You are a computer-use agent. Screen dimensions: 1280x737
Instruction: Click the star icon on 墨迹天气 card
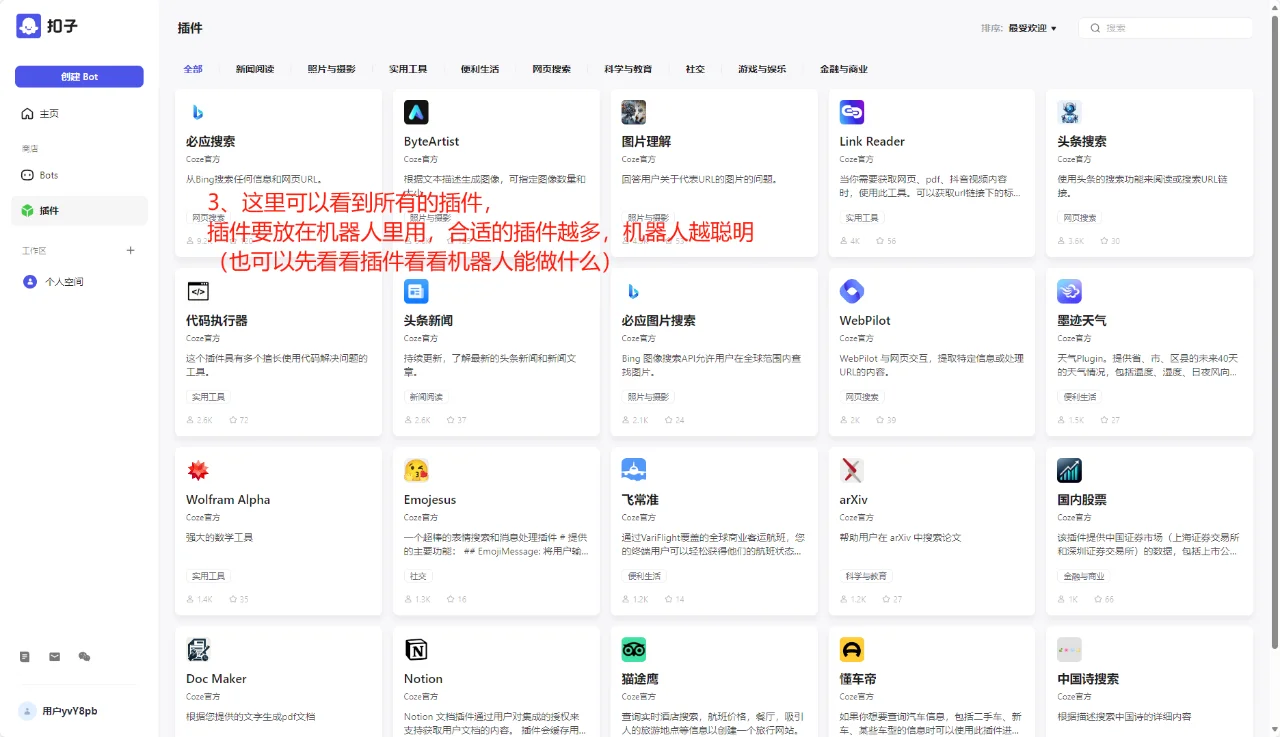(x=1104, y=420)
